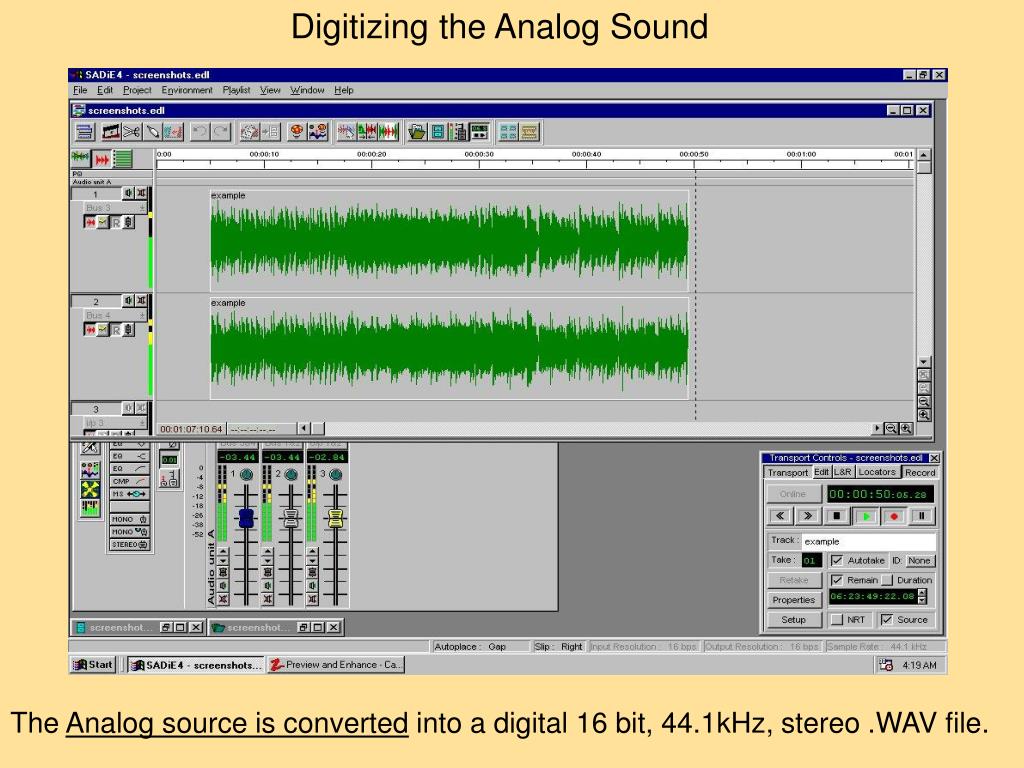The width and height of the screenshot is (1024, 768).
Task: Click the stacked playlist icon at toolbar start
Action: [x=84, y=132]
